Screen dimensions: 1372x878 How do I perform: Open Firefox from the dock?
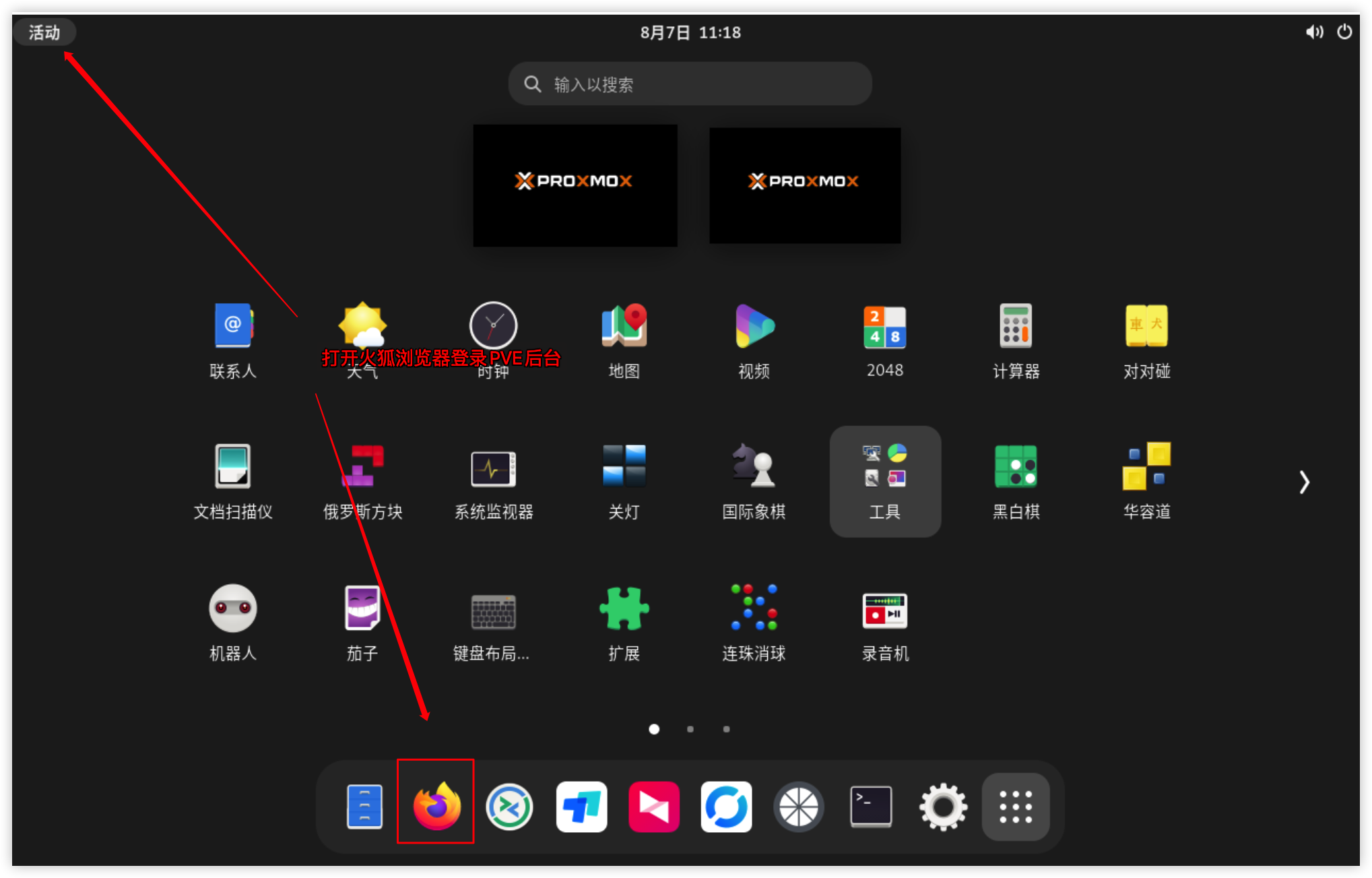[x=436, y=806]
